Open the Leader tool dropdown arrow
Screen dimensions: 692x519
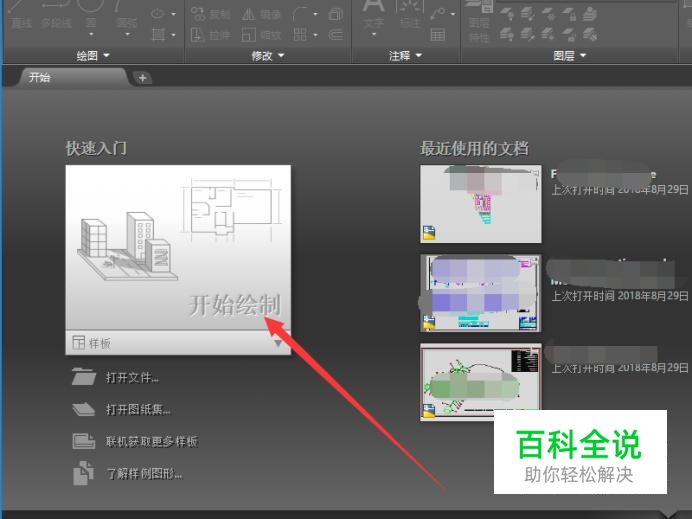(453, 14)
